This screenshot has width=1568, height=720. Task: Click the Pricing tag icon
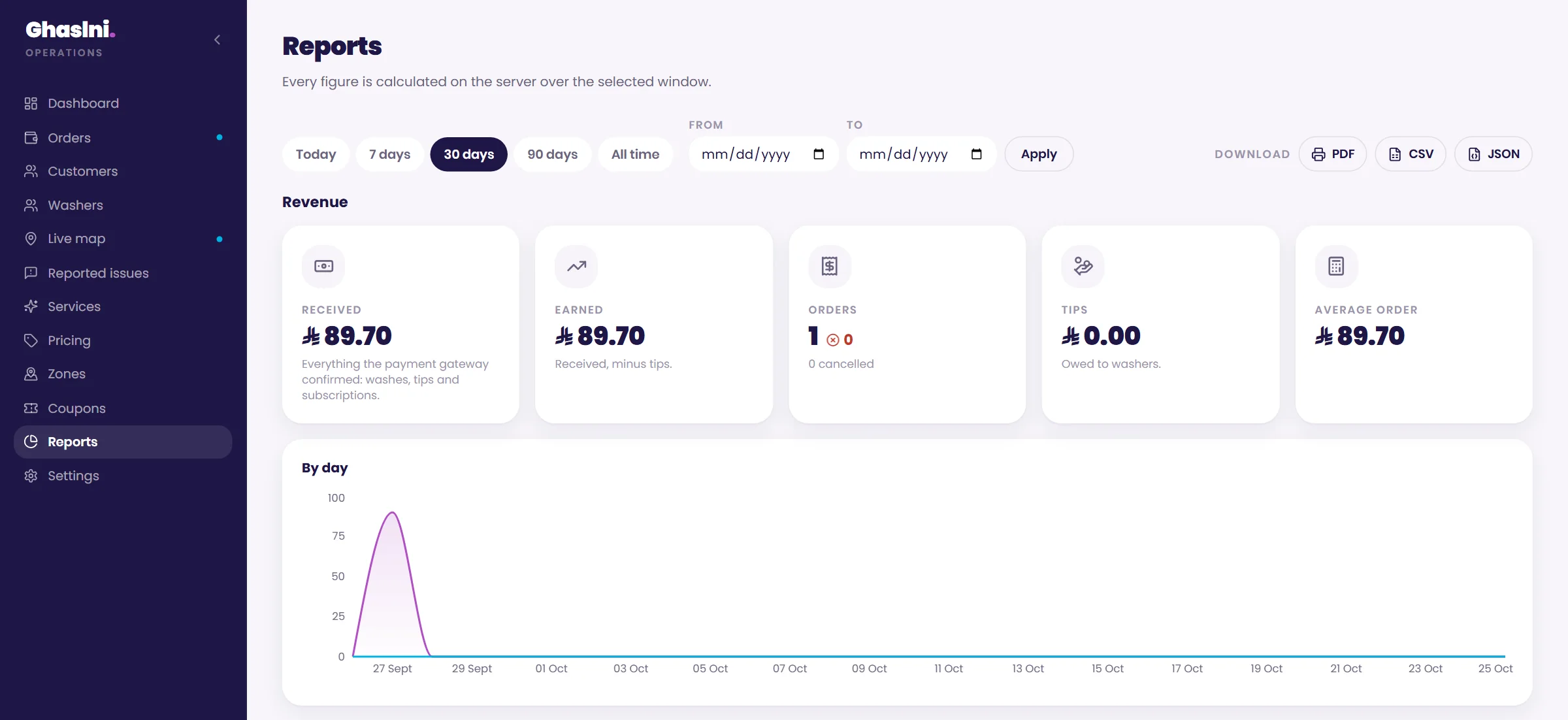[x=31, y=340]
